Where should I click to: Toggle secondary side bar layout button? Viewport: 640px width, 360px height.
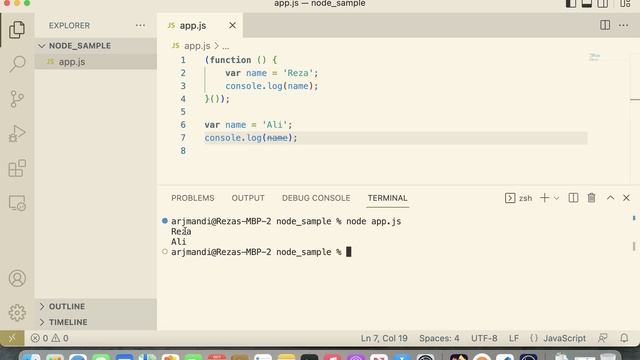click(x=602, y=4)
